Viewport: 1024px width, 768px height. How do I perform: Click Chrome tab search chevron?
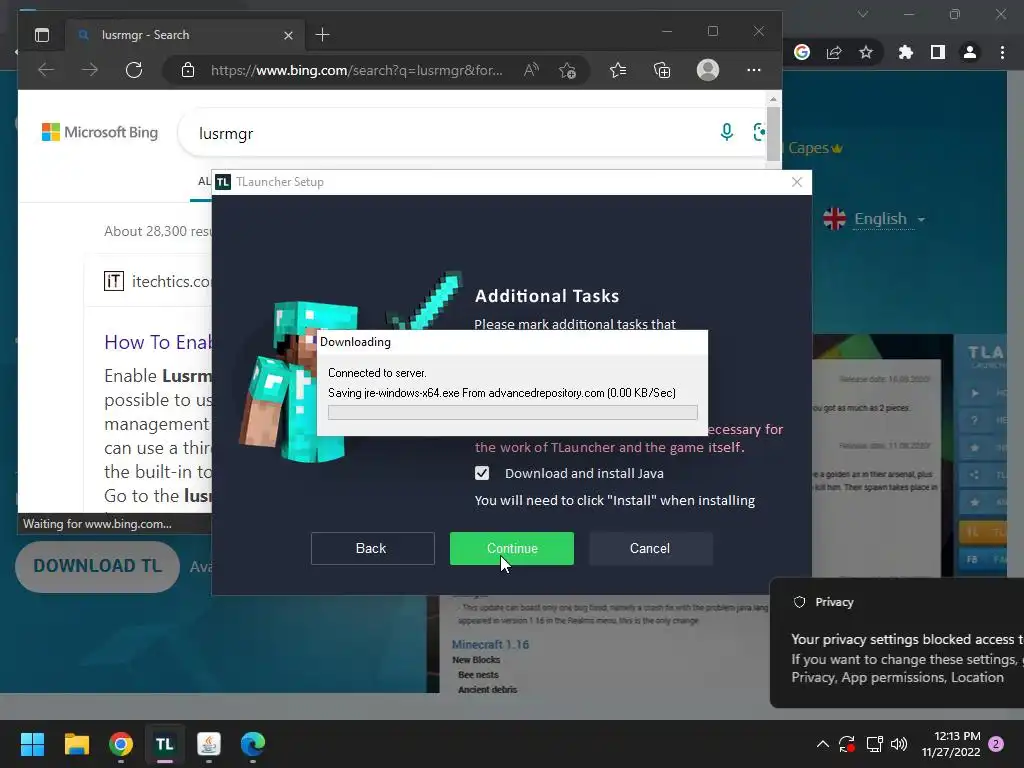pos(863,14)
